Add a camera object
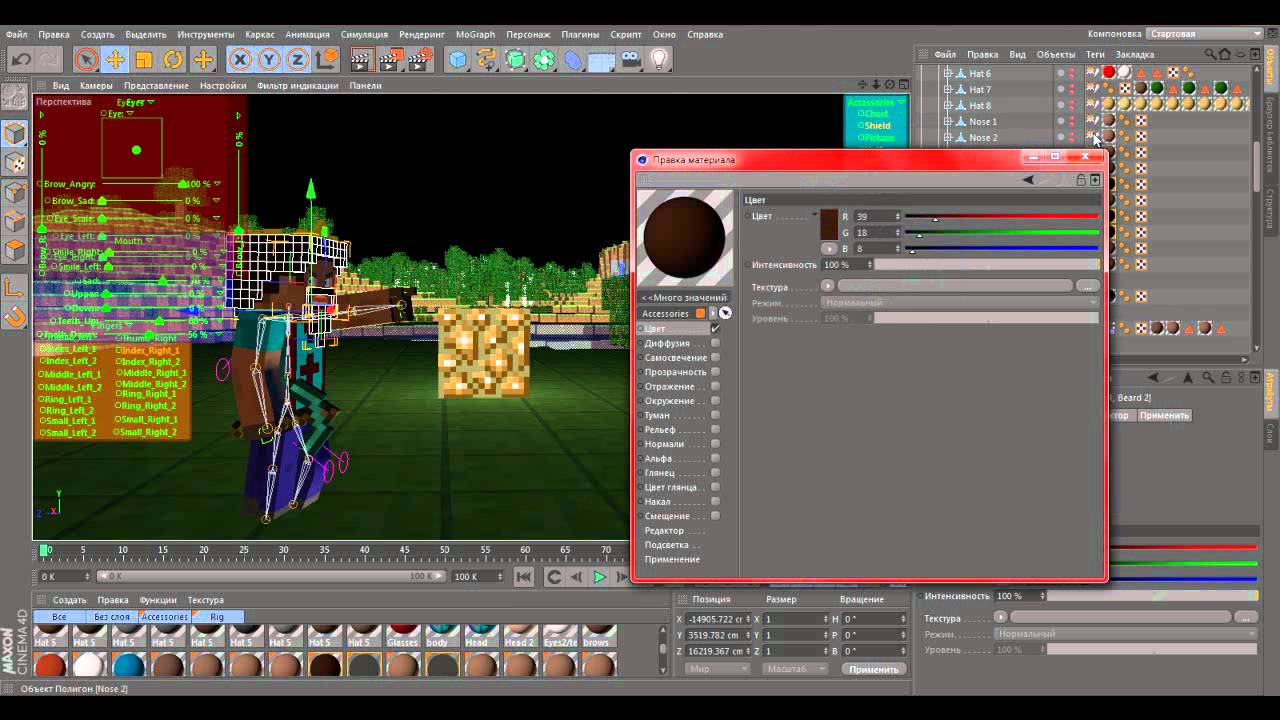1280x720 pixels. pyautogui.click(x=631, y=59)
